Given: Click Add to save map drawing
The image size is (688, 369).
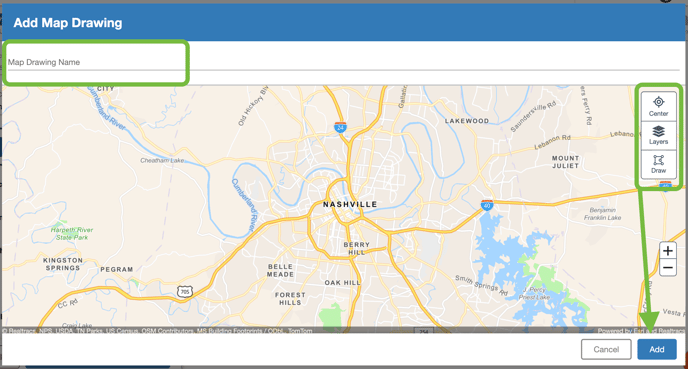Looking at the screenshot, I should pyautogui.click(x=657, y=349).
